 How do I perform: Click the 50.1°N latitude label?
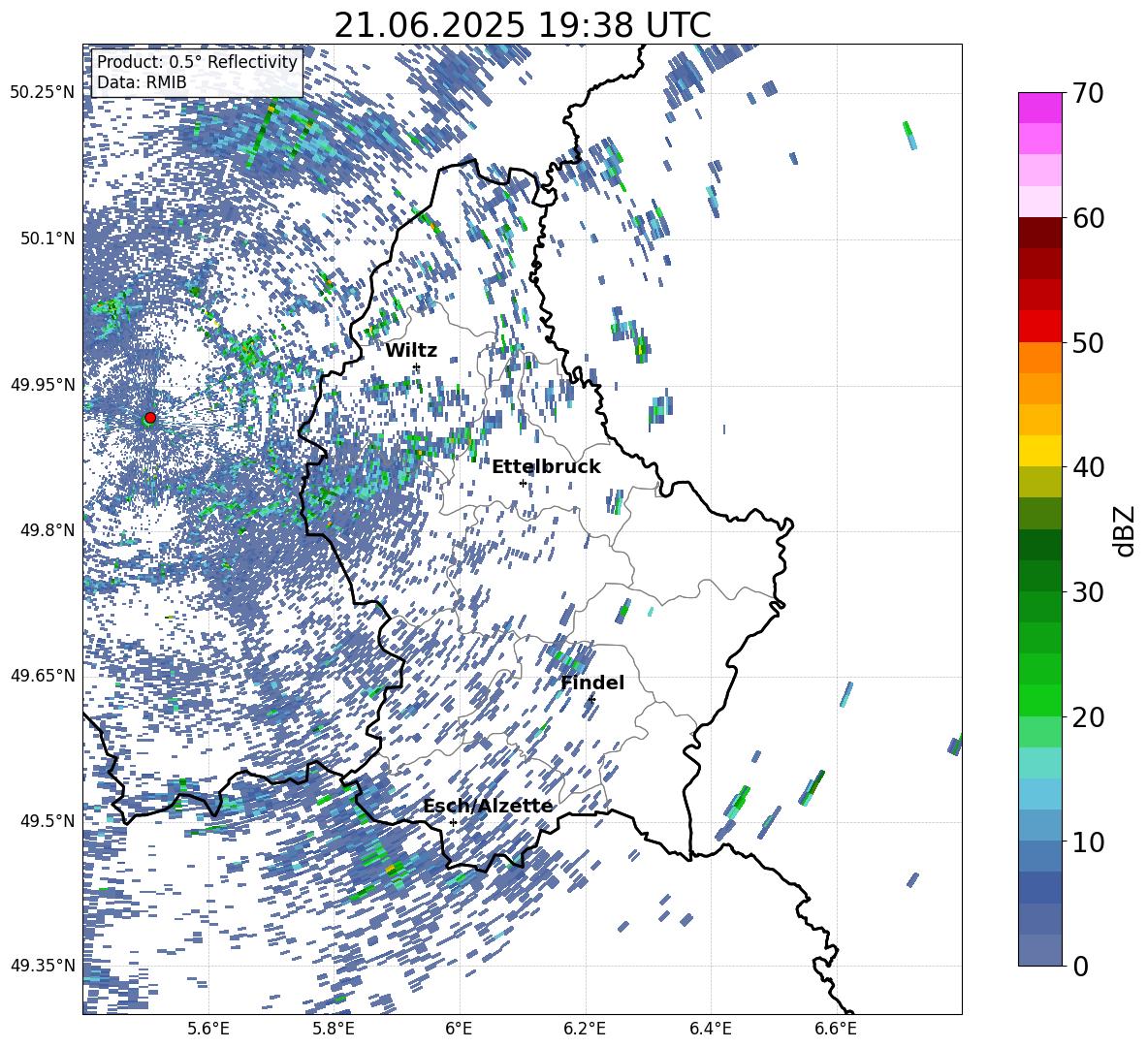click(47, 238)
